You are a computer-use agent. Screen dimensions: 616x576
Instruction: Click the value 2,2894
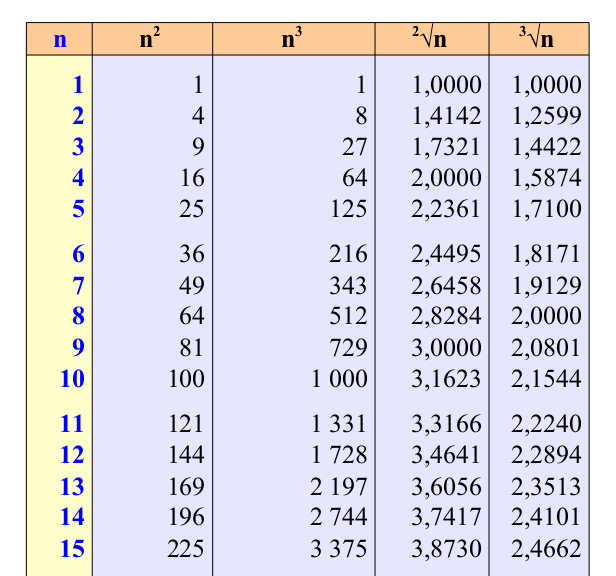pos(546,455)
